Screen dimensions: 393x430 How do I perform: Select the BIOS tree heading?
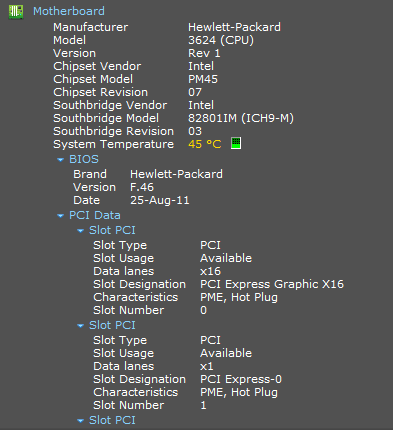(x=84, y=159)
